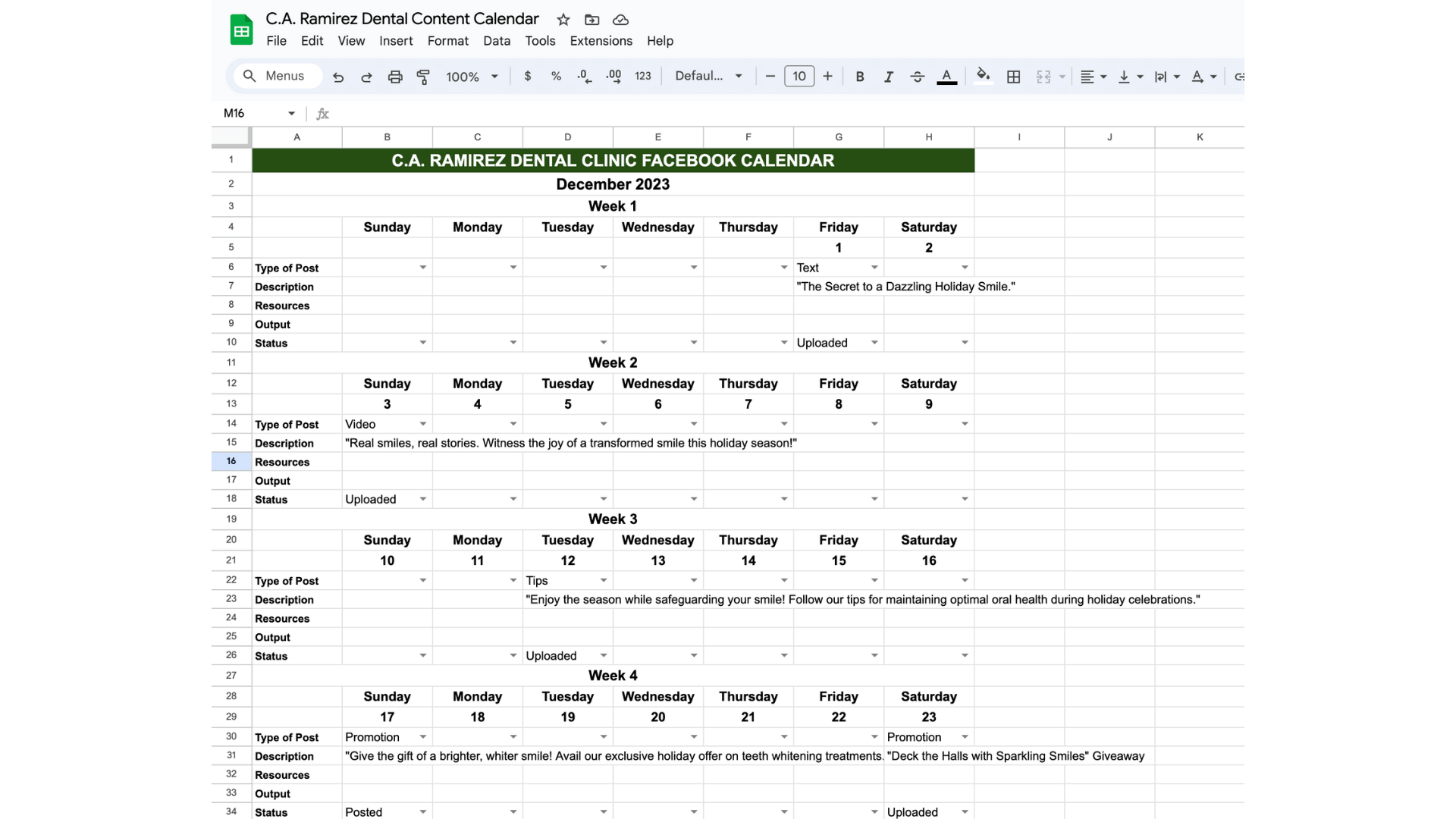This screenshot has width=1456, height=819.
Task: Open the Extensions menu
Action: pyautogui.click(x=601, y=41)
